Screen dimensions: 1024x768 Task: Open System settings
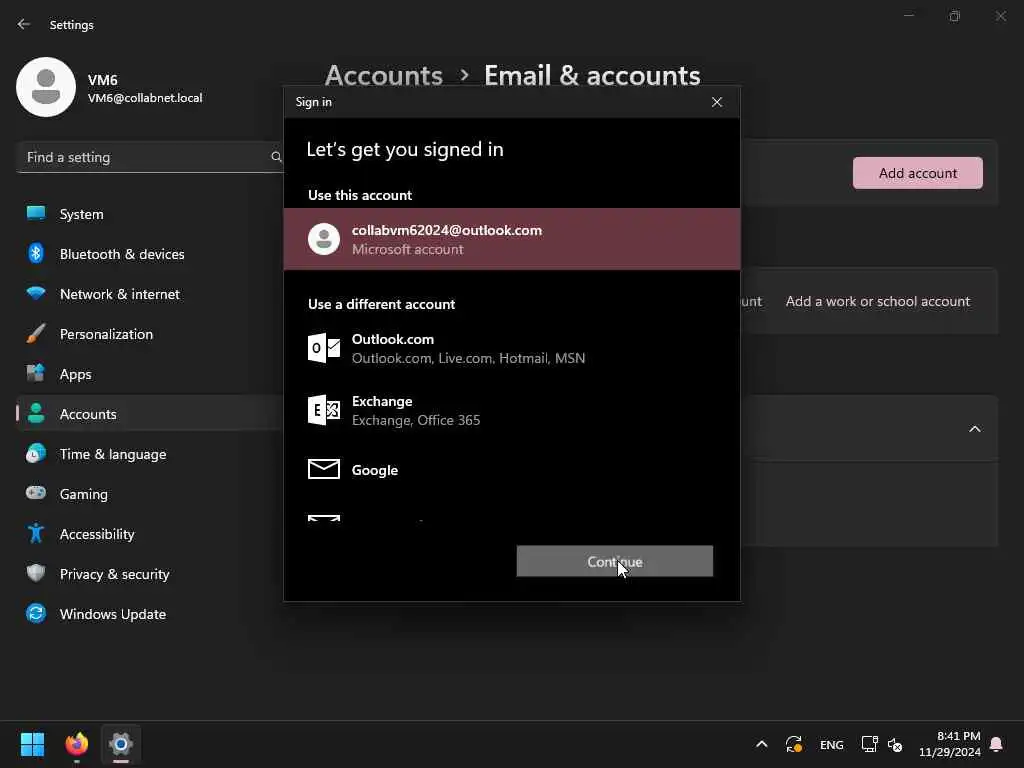click(150, 214)
